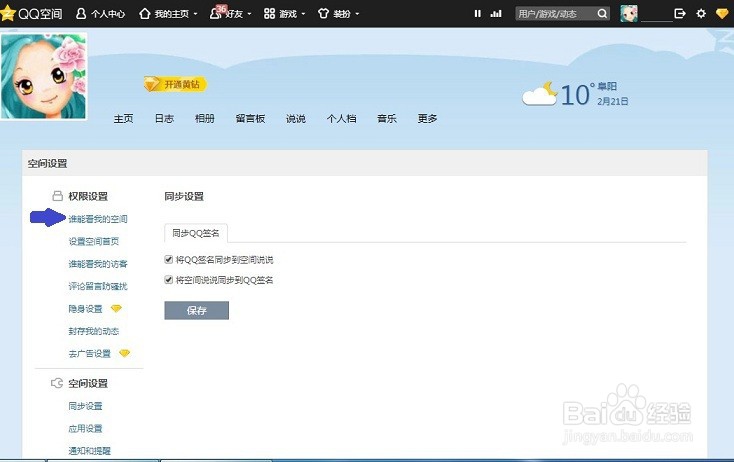Screen dimensions: 734x462
Task: Click the diamond icon beside 隐身设置
Action: (x=116, y=308)
